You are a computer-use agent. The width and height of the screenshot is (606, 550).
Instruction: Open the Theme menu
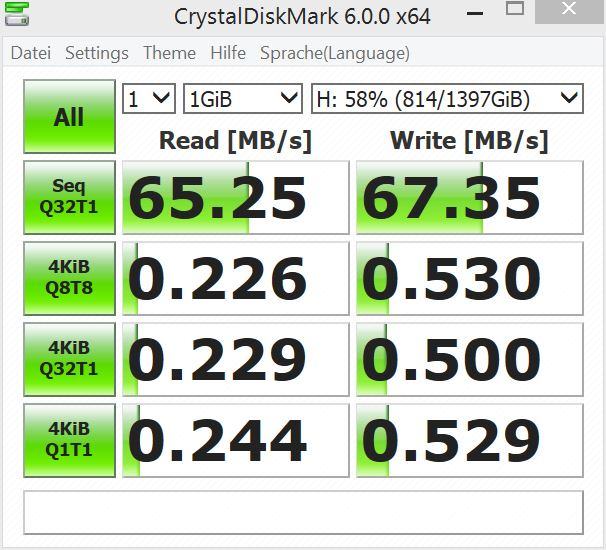click(x=169, y=53)
